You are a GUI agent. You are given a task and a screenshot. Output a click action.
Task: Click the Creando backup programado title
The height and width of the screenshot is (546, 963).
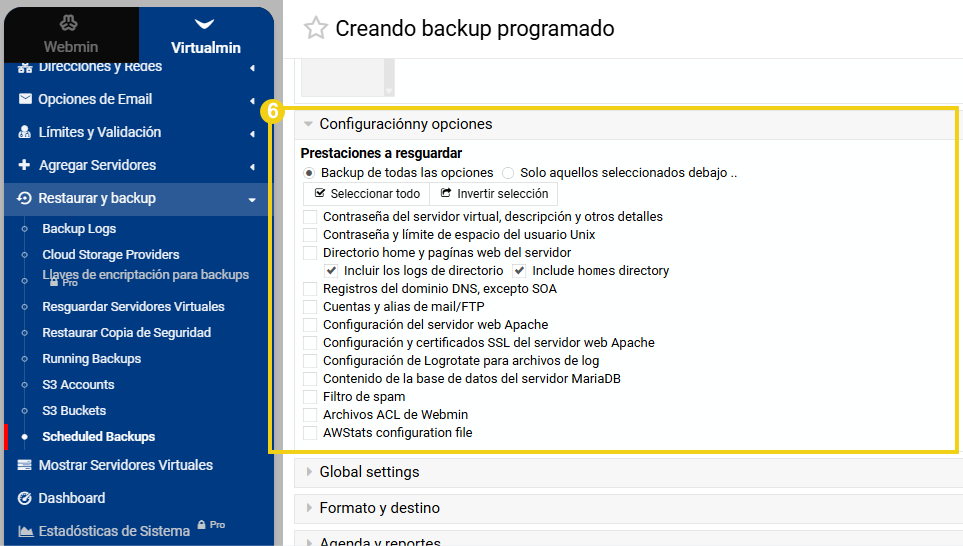(475, 28)
